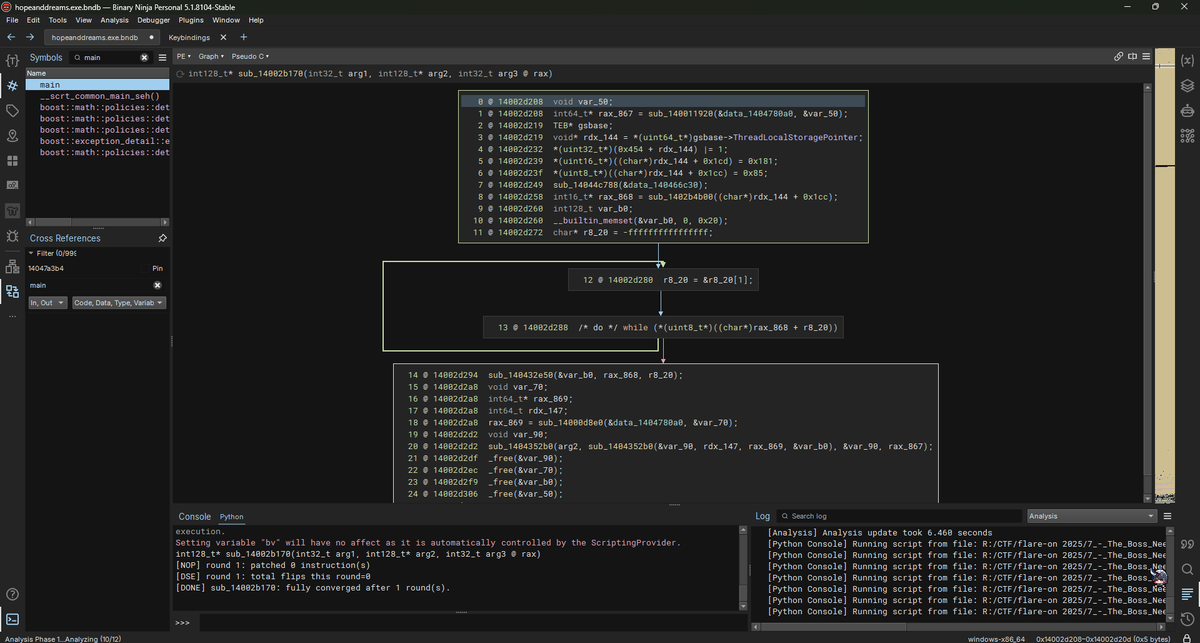Viewport: 1200px width, 643px height.
Task: Click graph line 7 sub_14044c788 call
Action: point(630,185)
